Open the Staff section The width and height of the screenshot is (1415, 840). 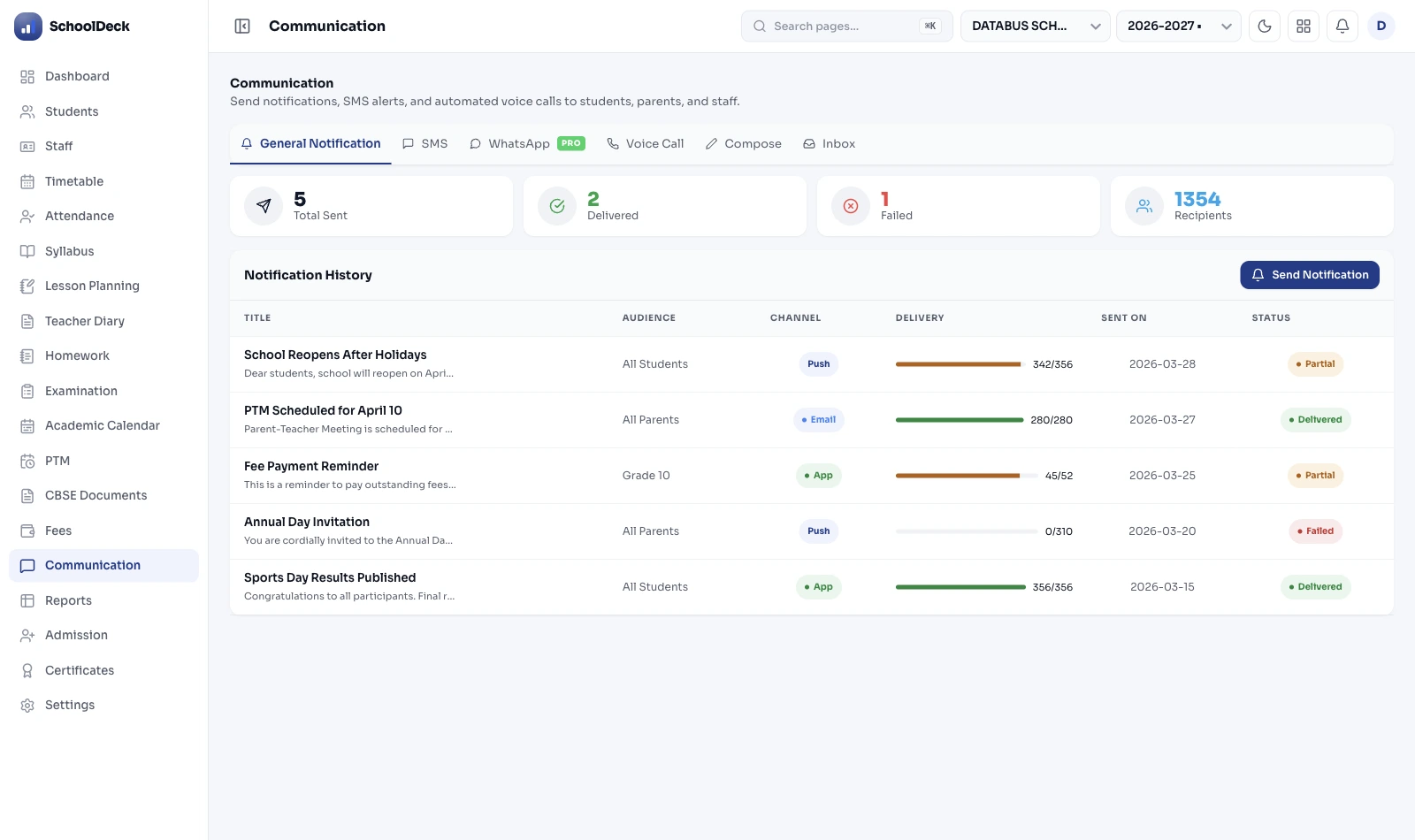103,146
